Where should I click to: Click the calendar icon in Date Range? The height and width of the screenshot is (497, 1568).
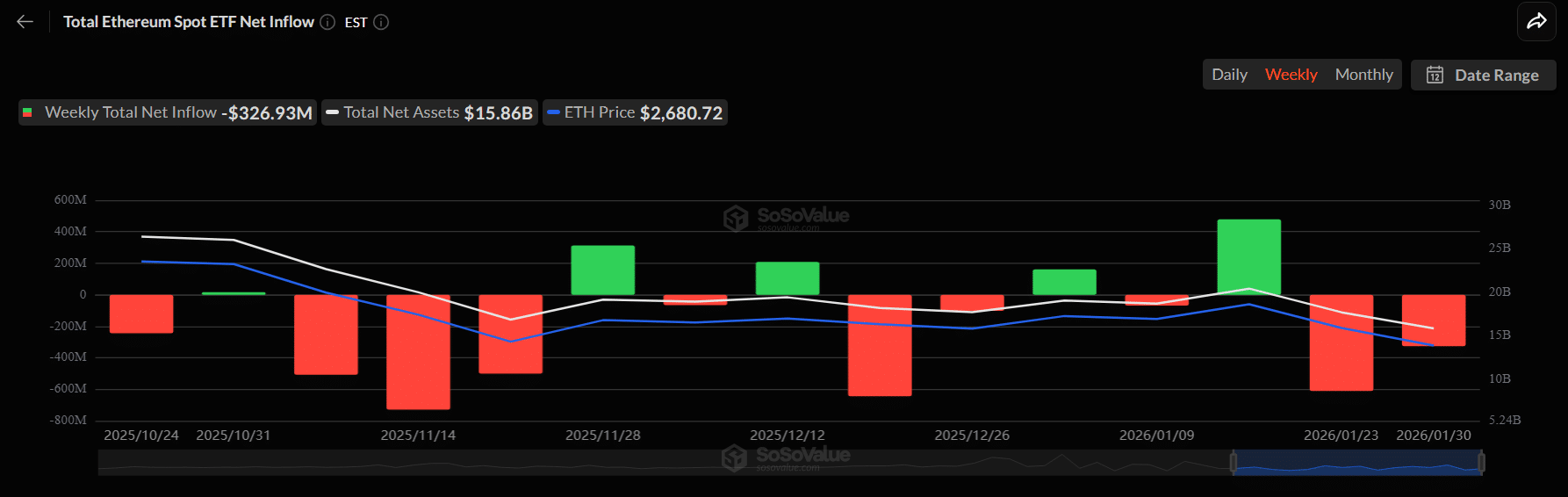[x=1435, y=75]
